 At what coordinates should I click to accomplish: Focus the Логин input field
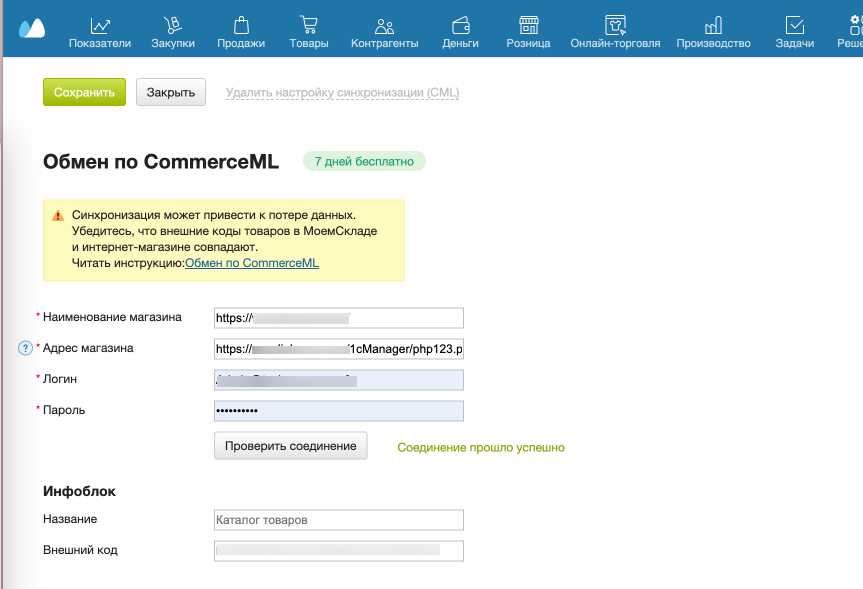click(x=339, y=380)
